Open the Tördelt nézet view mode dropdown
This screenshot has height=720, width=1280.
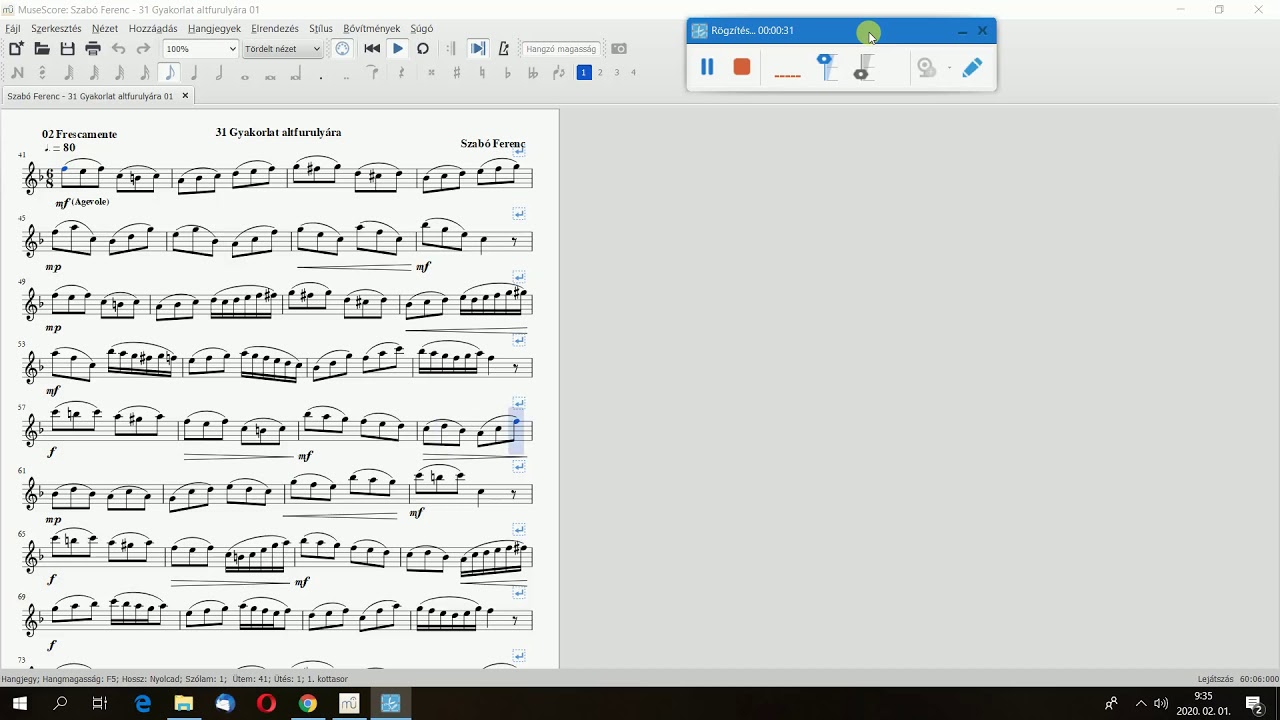tap(283, 49)
